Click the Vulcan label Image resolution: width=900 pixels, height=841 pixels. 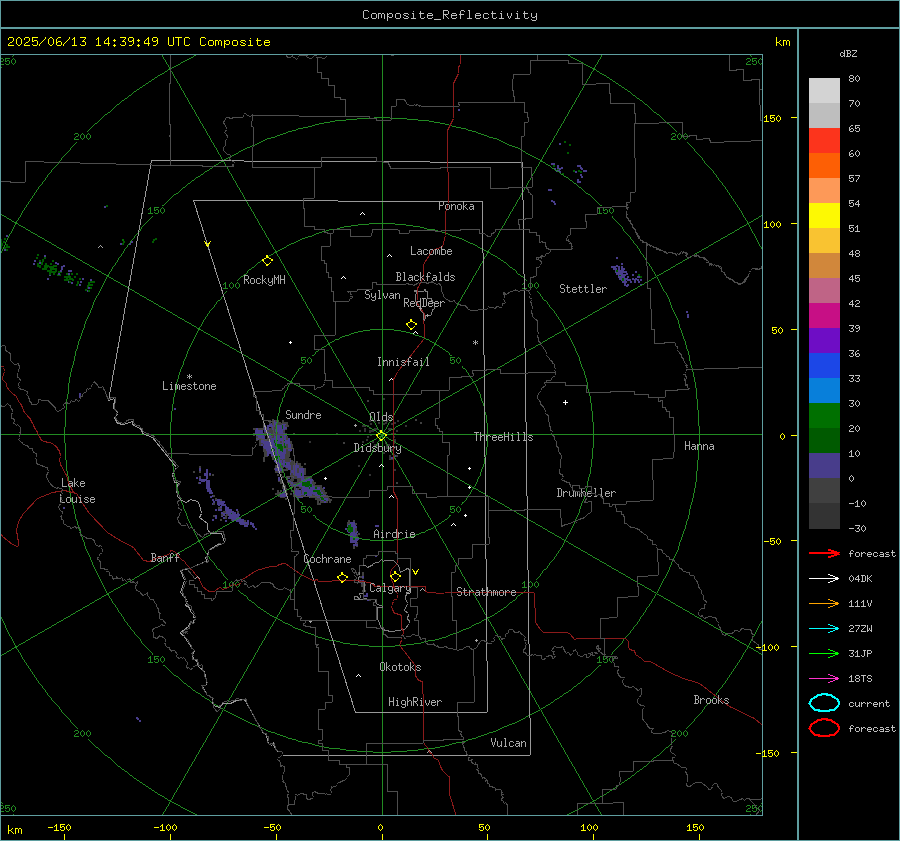509,743
